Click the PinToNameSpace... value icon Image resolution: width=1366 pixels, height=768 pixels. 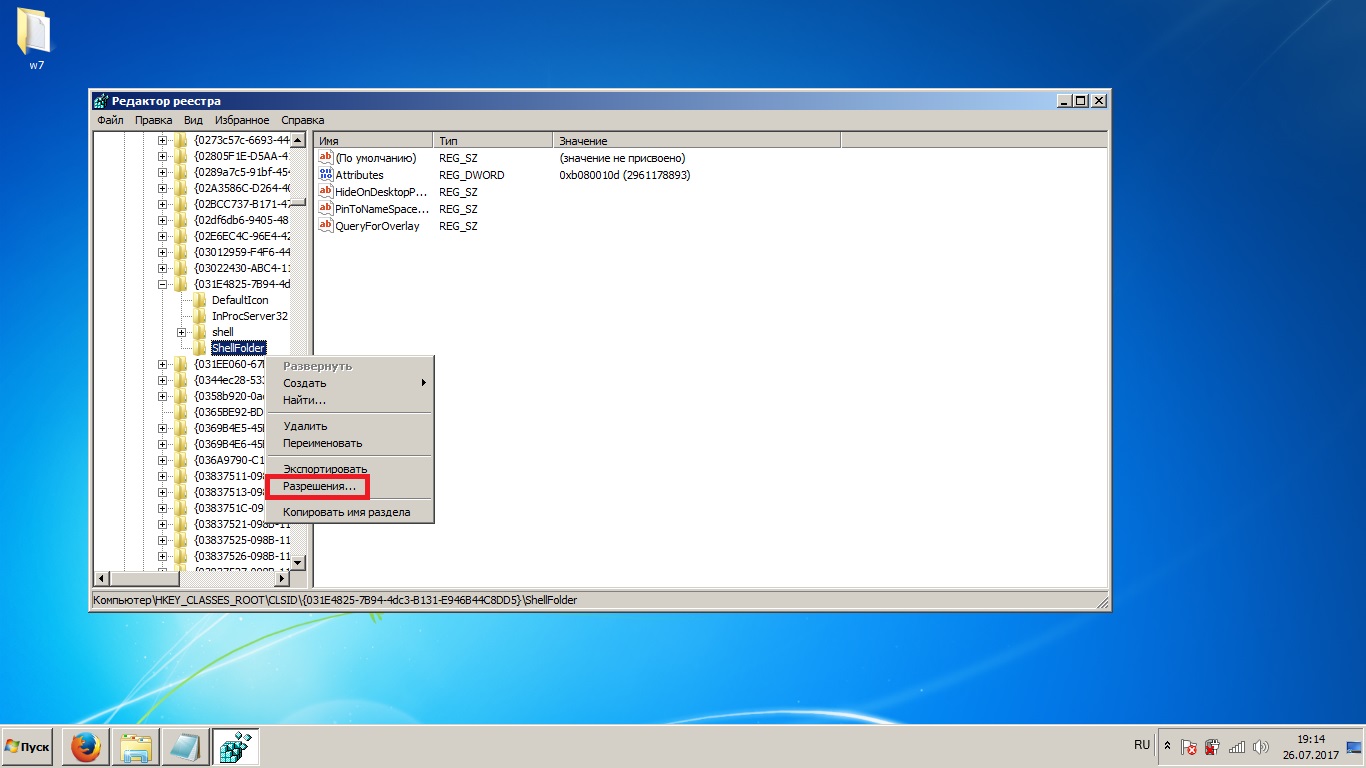(325, 209)
